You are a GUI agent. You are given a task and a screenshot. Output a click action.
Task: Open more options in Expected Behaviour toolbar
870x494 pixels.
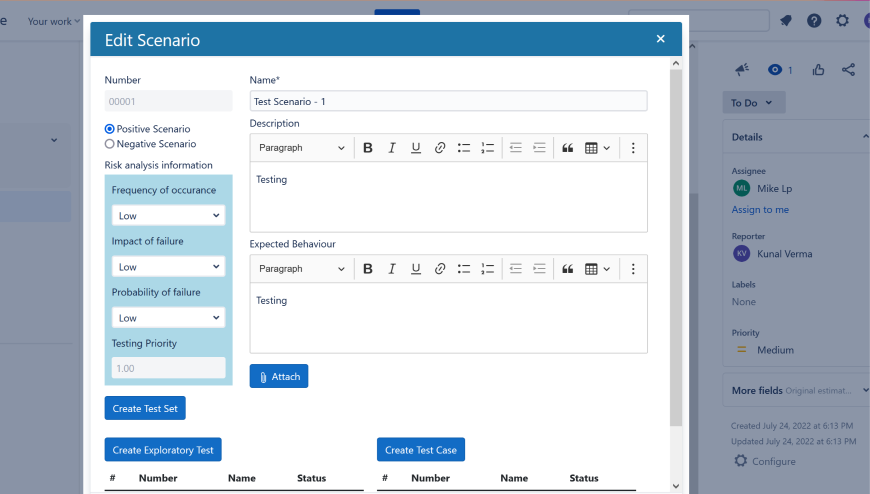[633, 269]
